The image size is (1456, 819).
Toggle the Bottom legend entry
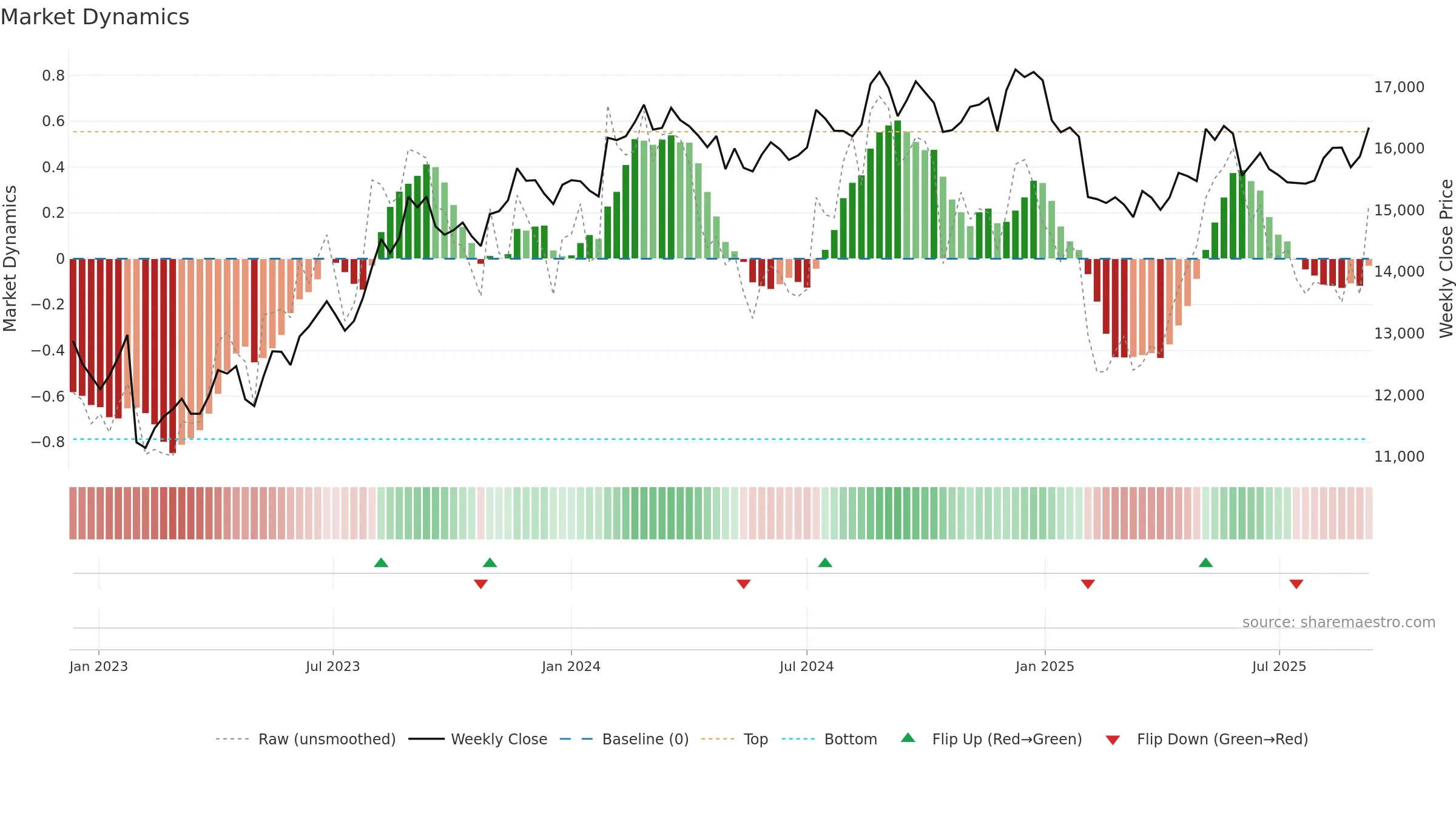[x=829, y=739]
